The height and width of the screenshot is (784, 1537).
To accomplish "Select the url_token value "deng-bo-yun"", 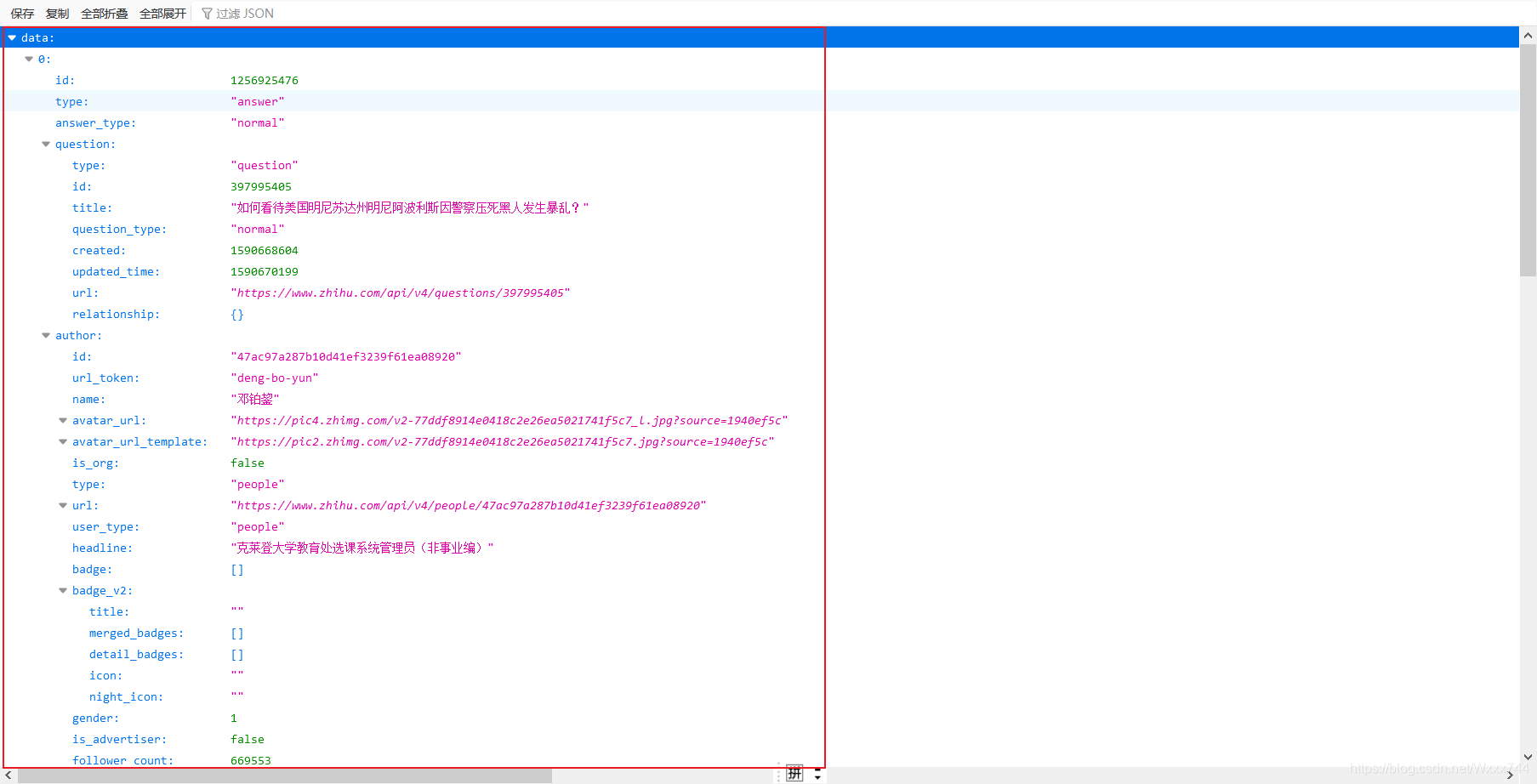I will [275, 378].
